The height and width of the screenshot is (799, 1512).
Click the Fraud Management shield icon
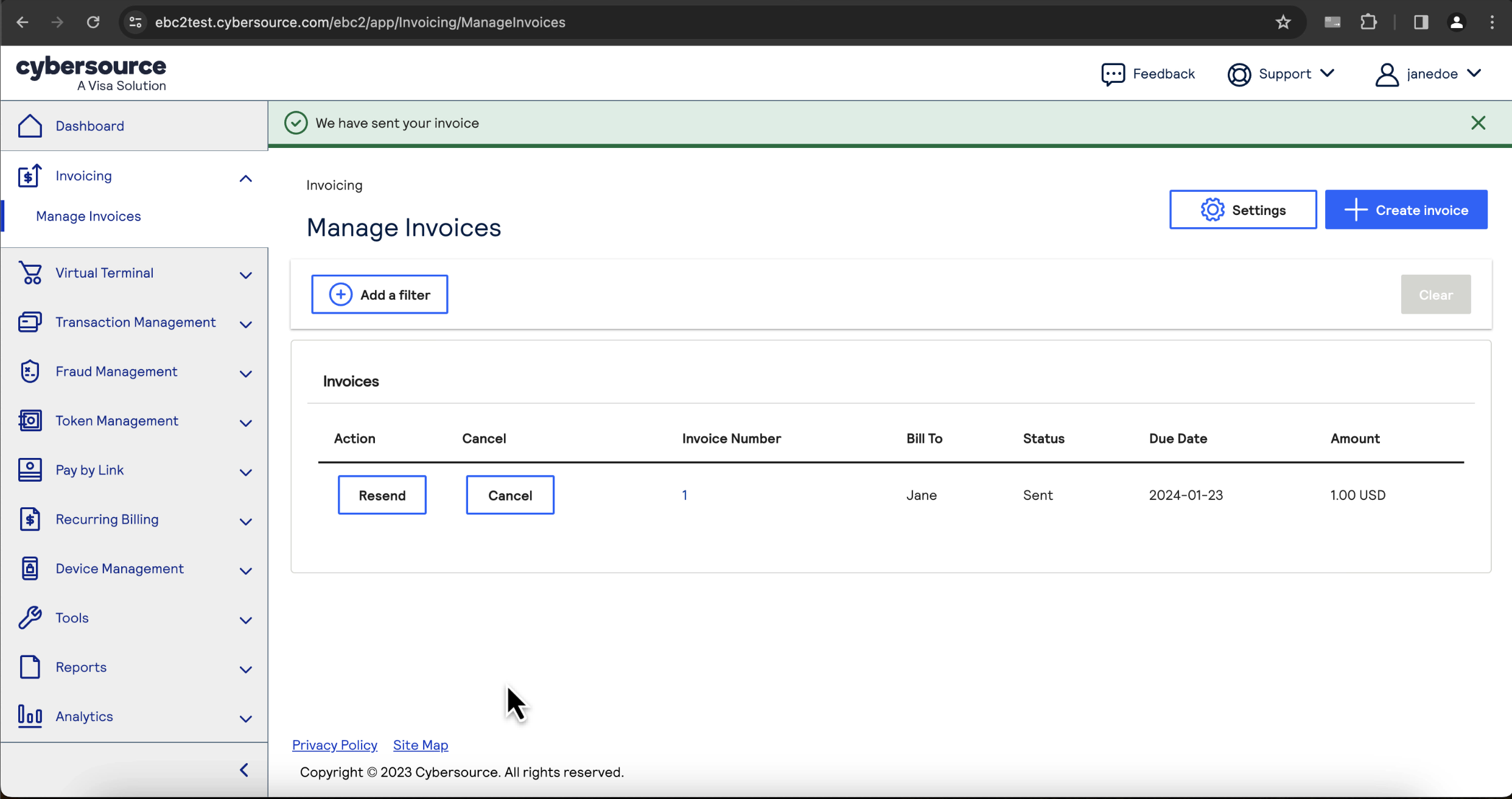pyautogui.click(x=30, y=371)
